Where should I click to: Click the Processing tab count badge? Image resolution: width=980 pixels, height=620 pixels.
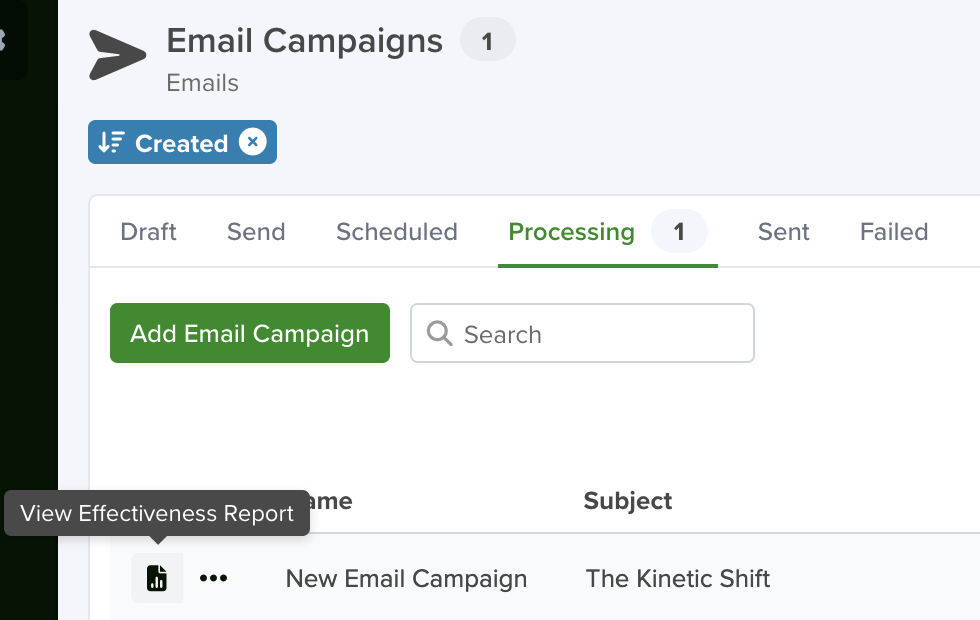pos(679,231)
